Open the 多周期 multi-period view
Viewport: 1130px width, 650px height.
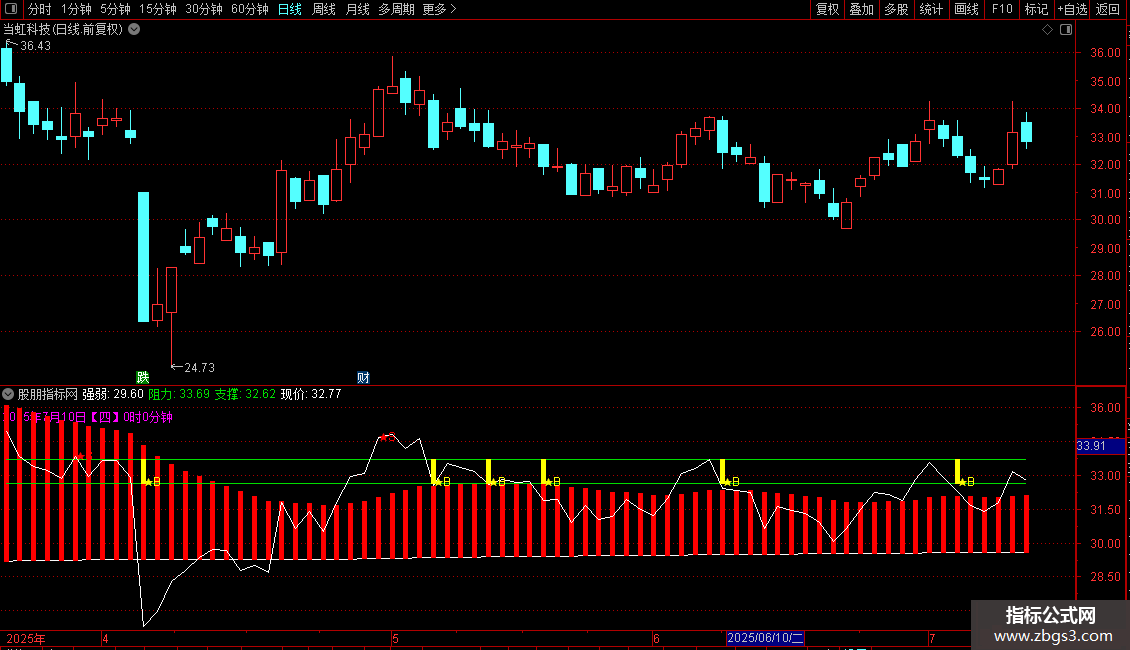396,9
